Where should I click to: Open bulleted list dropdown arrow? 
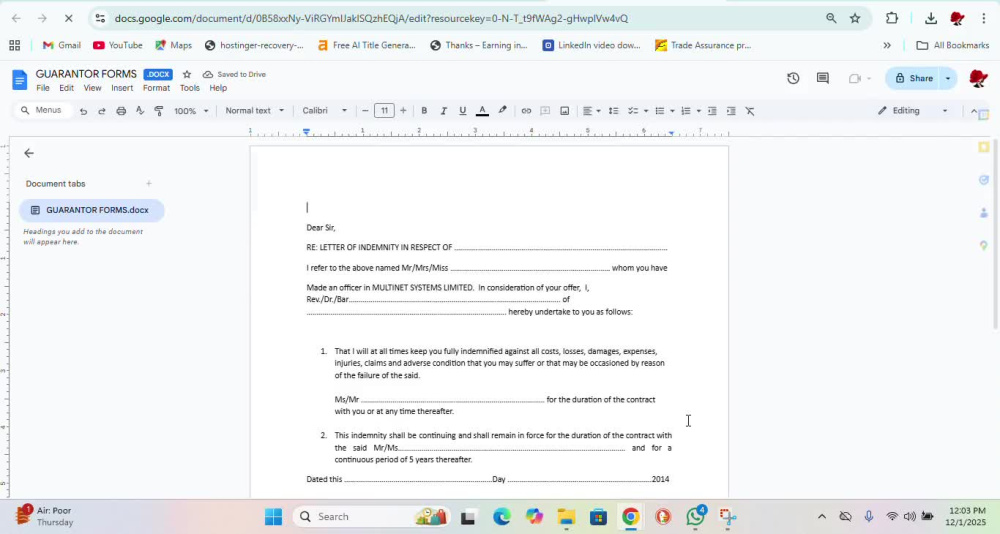click(672, 111)
